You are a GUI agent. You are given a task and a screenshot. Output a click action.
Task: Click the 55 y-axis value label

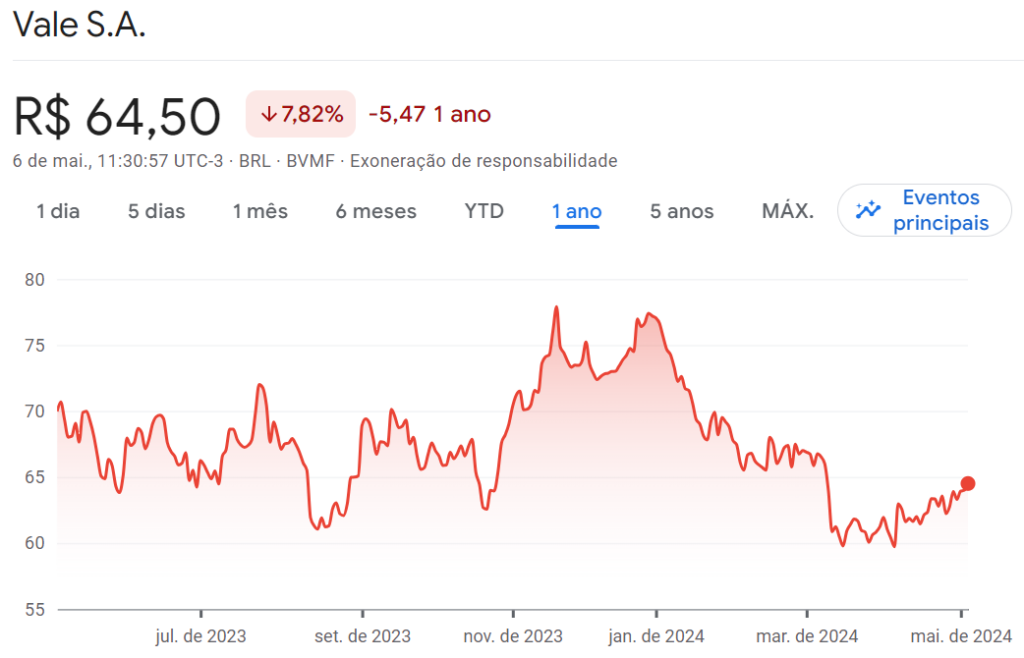(35, 610)
